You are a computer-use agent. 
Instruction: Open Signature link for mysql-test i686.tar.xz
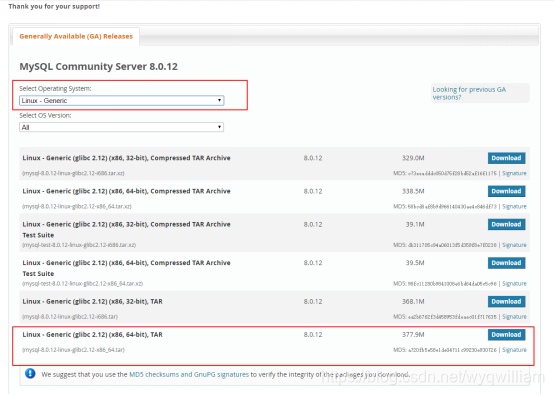[x=514, y=245]
